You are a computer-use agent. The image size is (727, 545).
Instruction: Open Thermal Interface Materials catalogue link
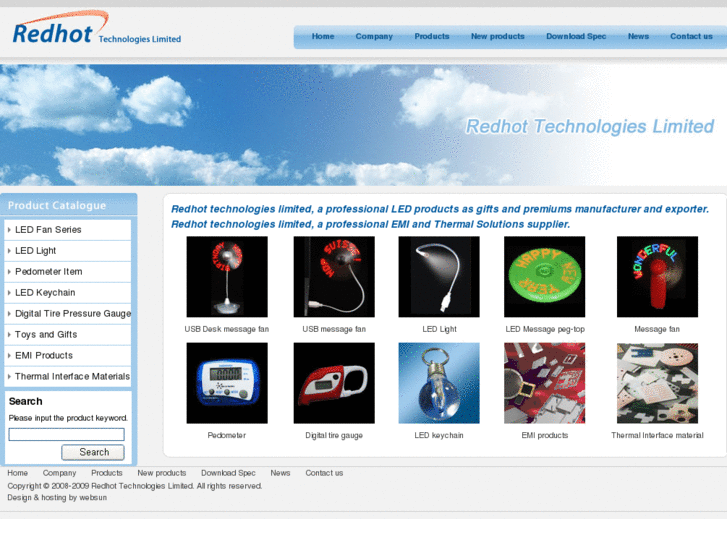72,376
